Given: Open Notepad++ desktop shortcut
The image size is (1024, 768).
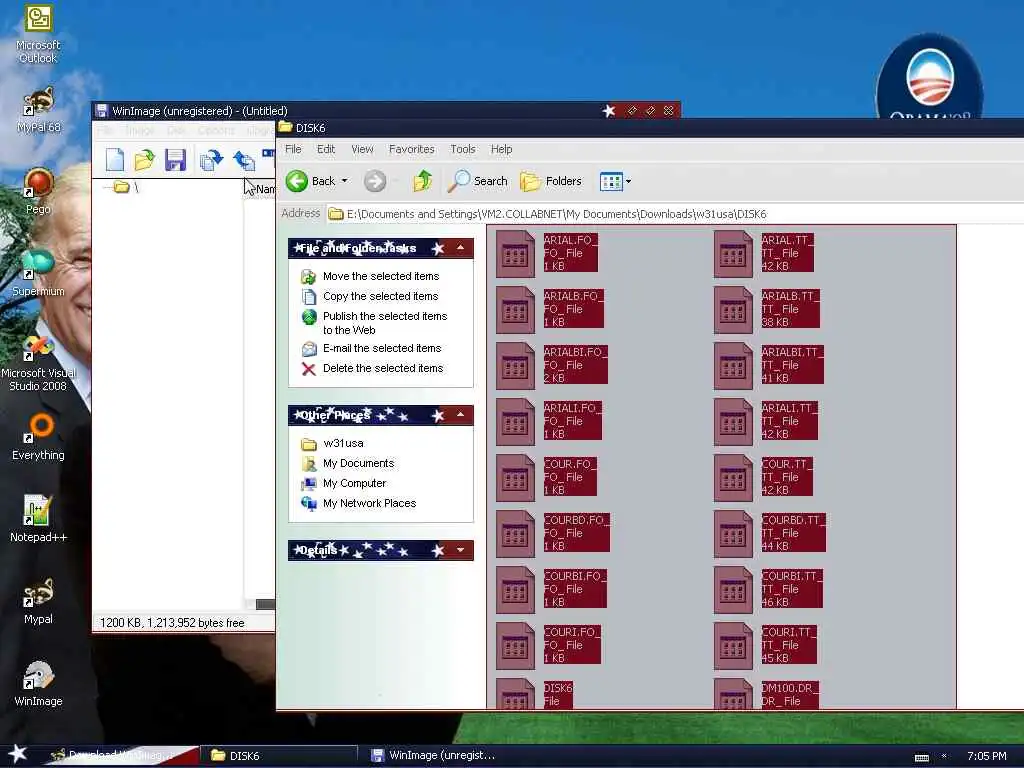Looking at the screenshot, I should point(38,519).
